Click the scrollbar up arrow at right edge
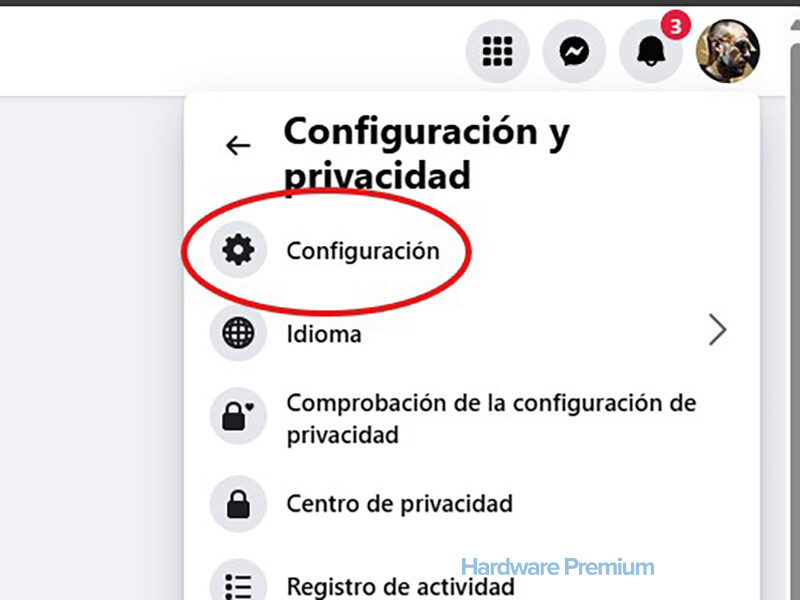 795,24
